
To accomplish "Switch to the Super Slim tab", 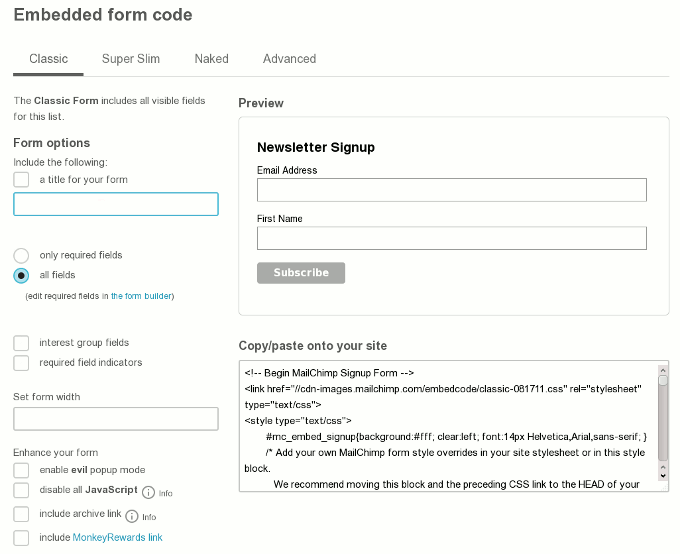I will click(x=131, y=59).
